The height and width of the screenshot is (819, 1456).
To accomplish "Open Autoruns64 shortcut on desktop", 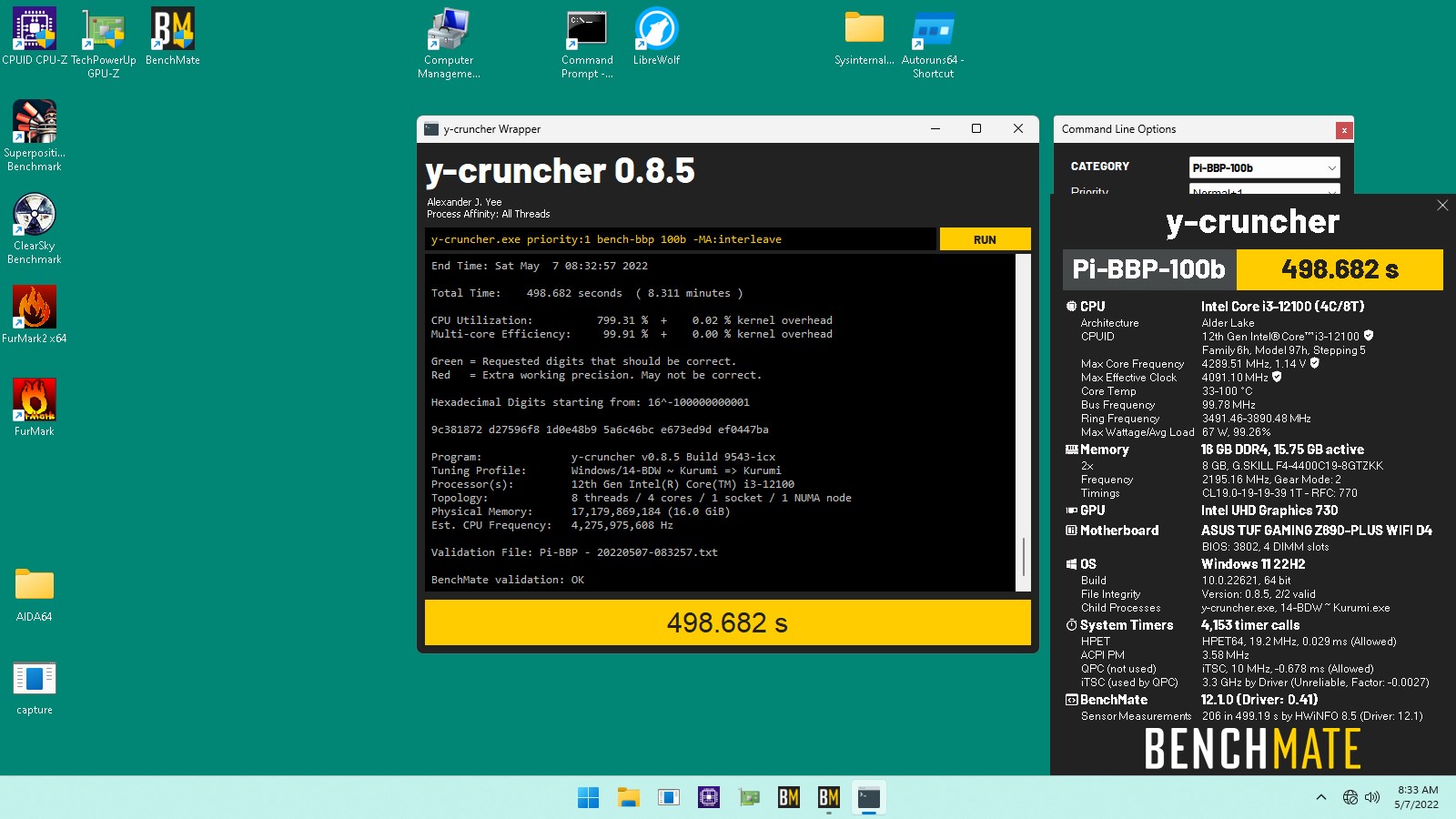I will pyautogui.click(x=933, y=43).
